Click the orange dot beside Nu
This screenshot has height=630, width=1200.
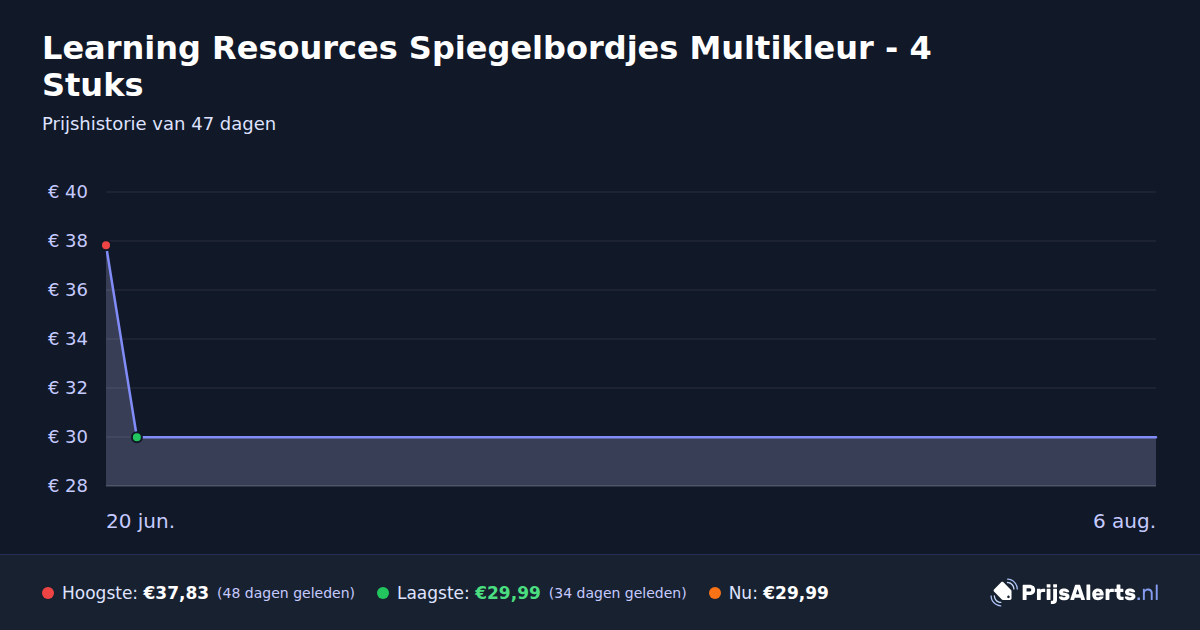tap(715, 593)
